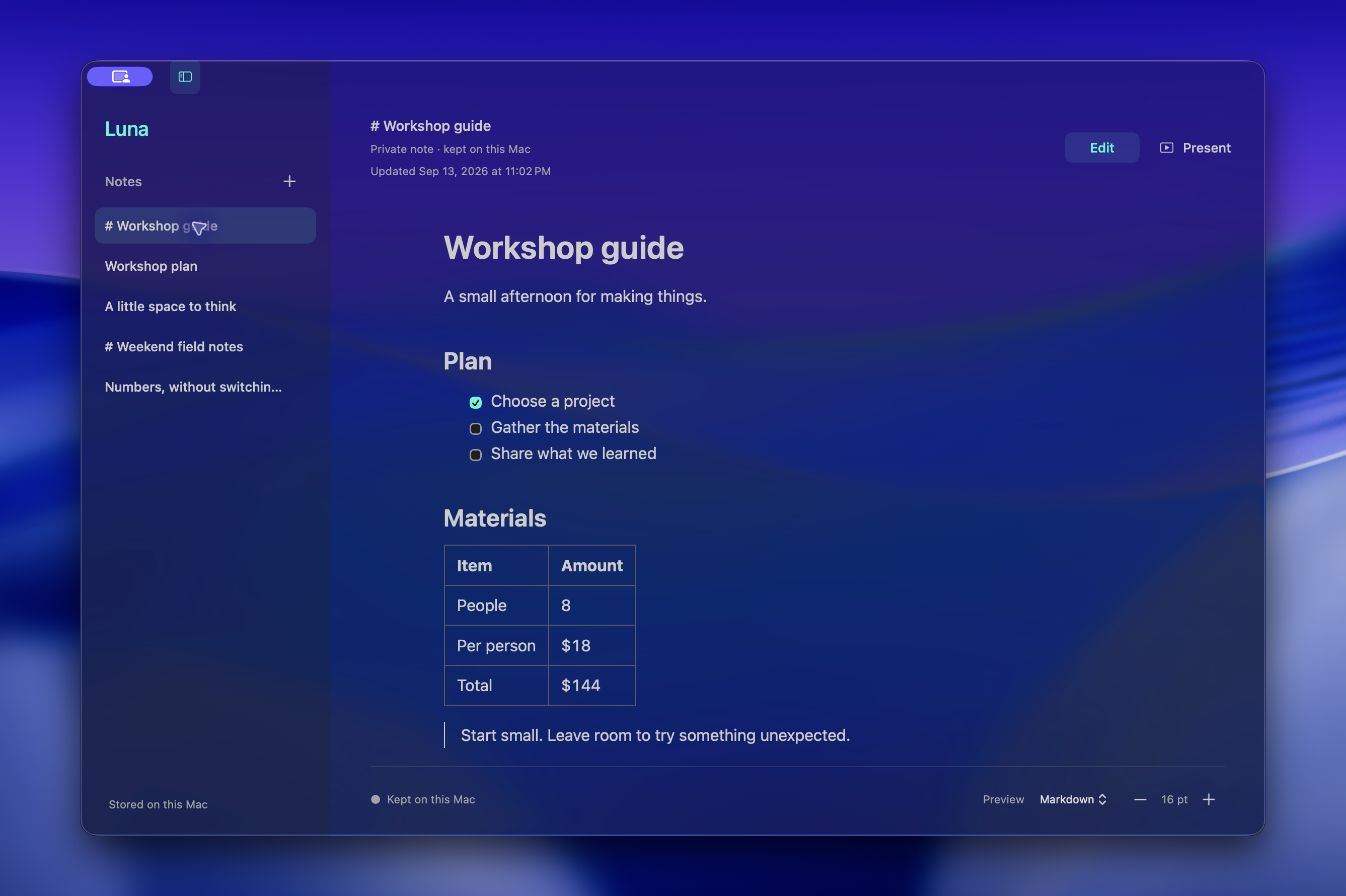Click the 16 pt font size value

point(1174,799)
